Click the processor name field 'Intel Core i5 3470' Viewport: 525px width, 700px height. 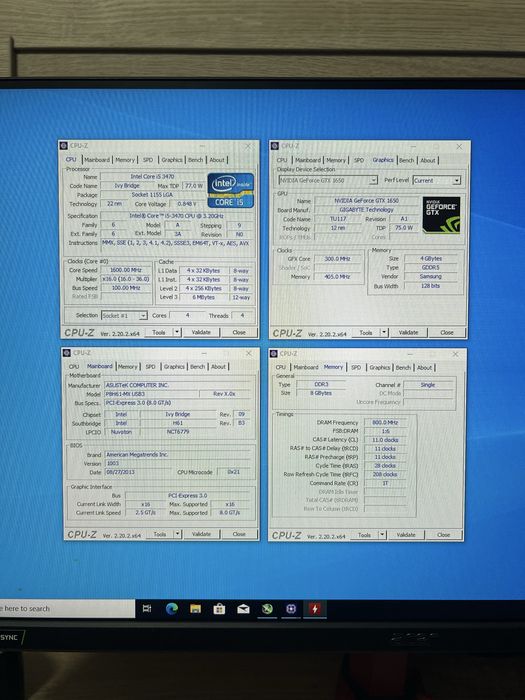tap(152, 176)
